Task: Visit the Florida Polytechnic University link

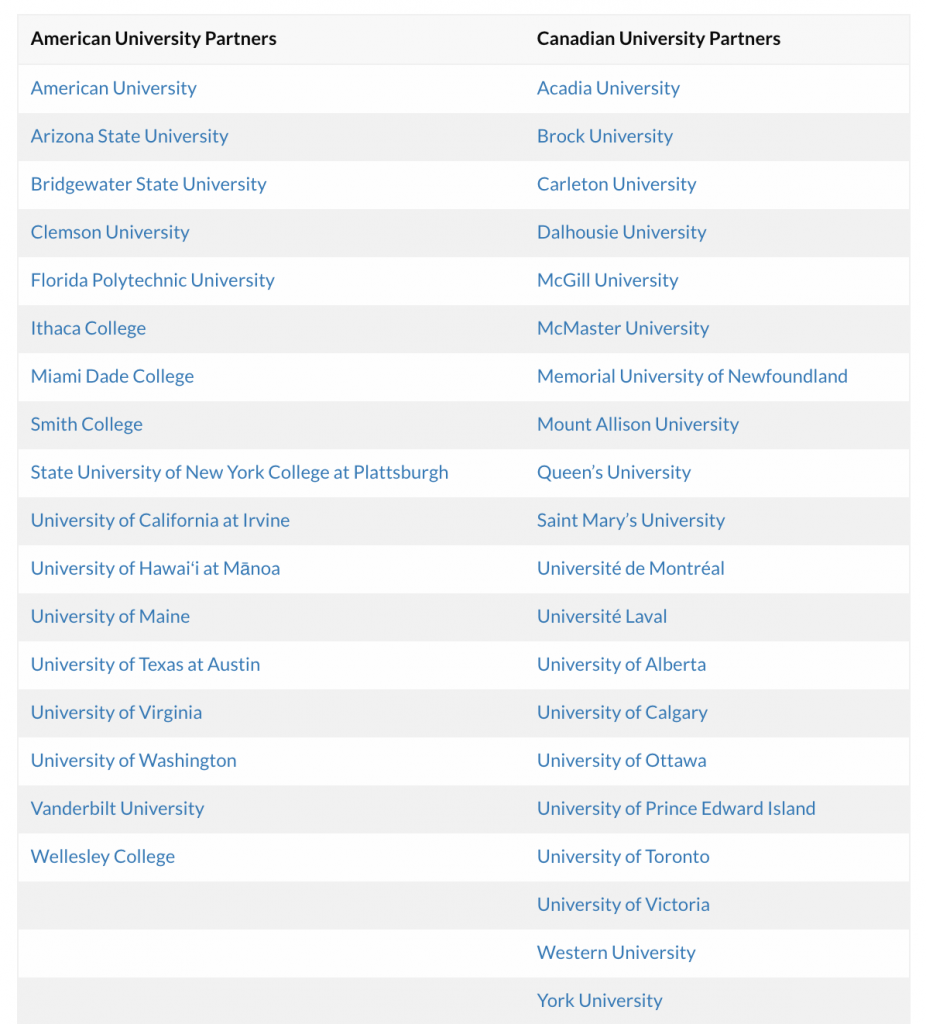Action: [x=152, y=280]
